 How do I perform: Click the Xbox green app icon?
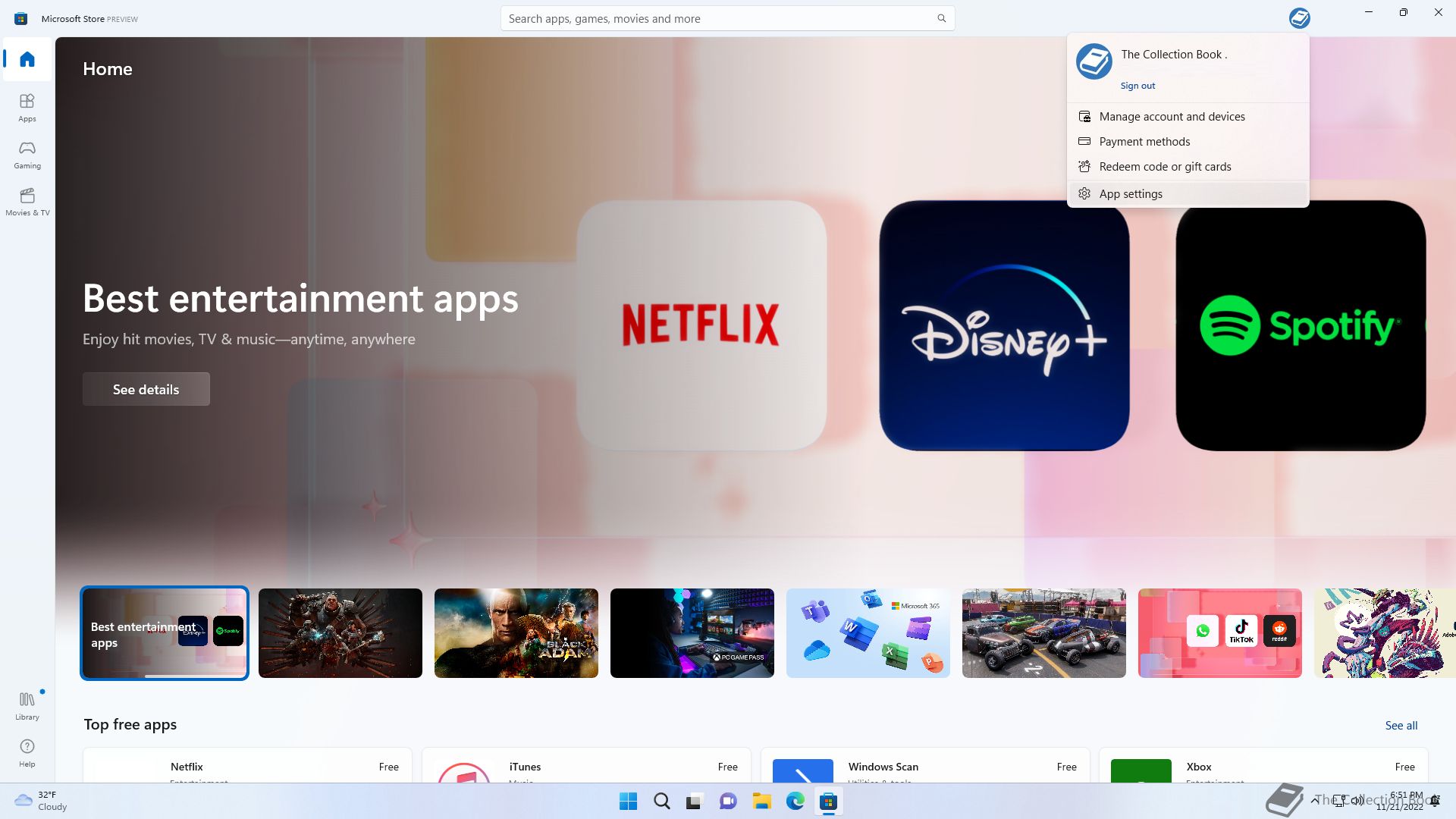click(x=1141, y=771)
